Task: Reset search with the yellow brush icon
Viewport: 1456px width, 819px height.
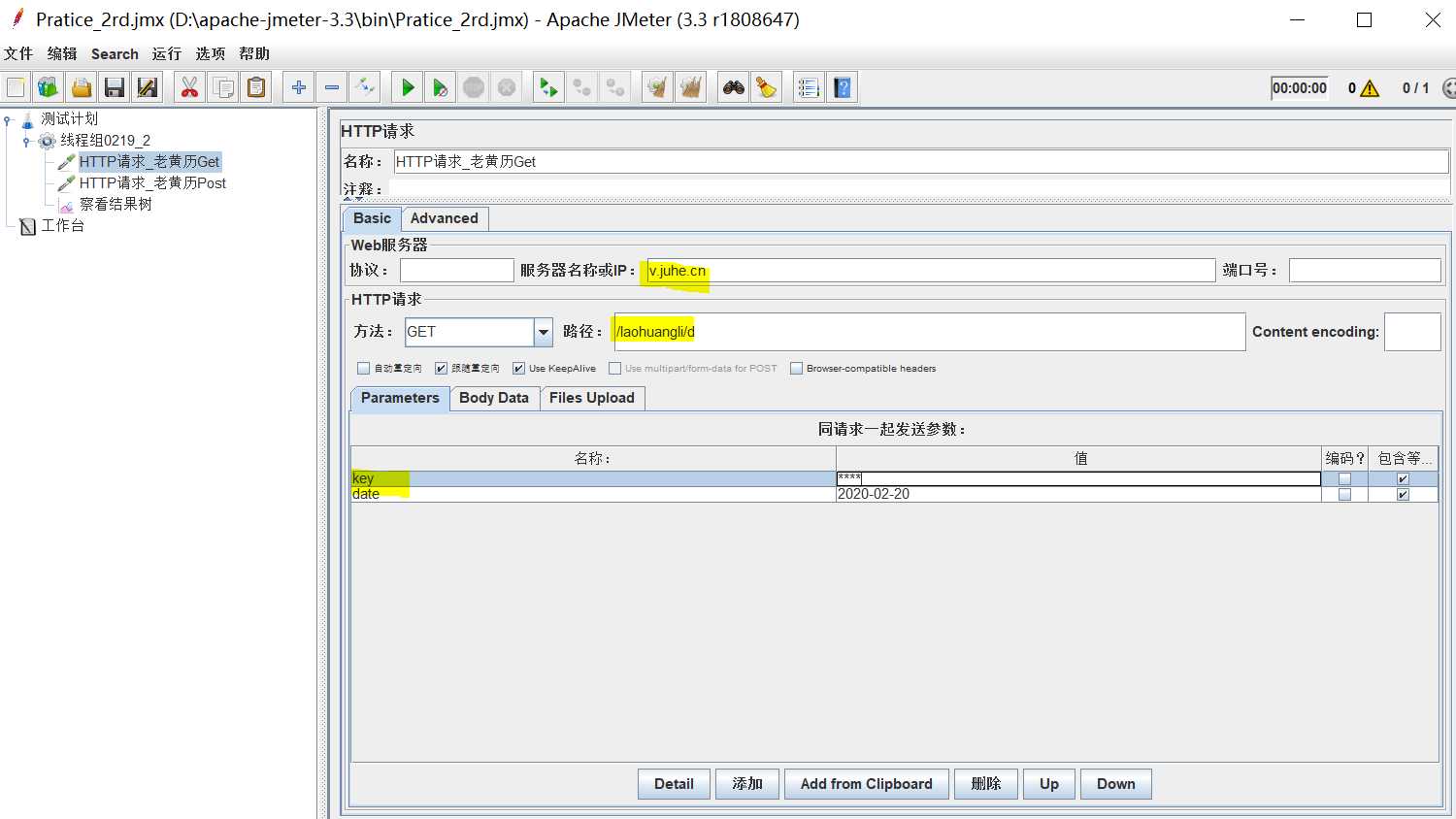Action: tap(767, 87)
